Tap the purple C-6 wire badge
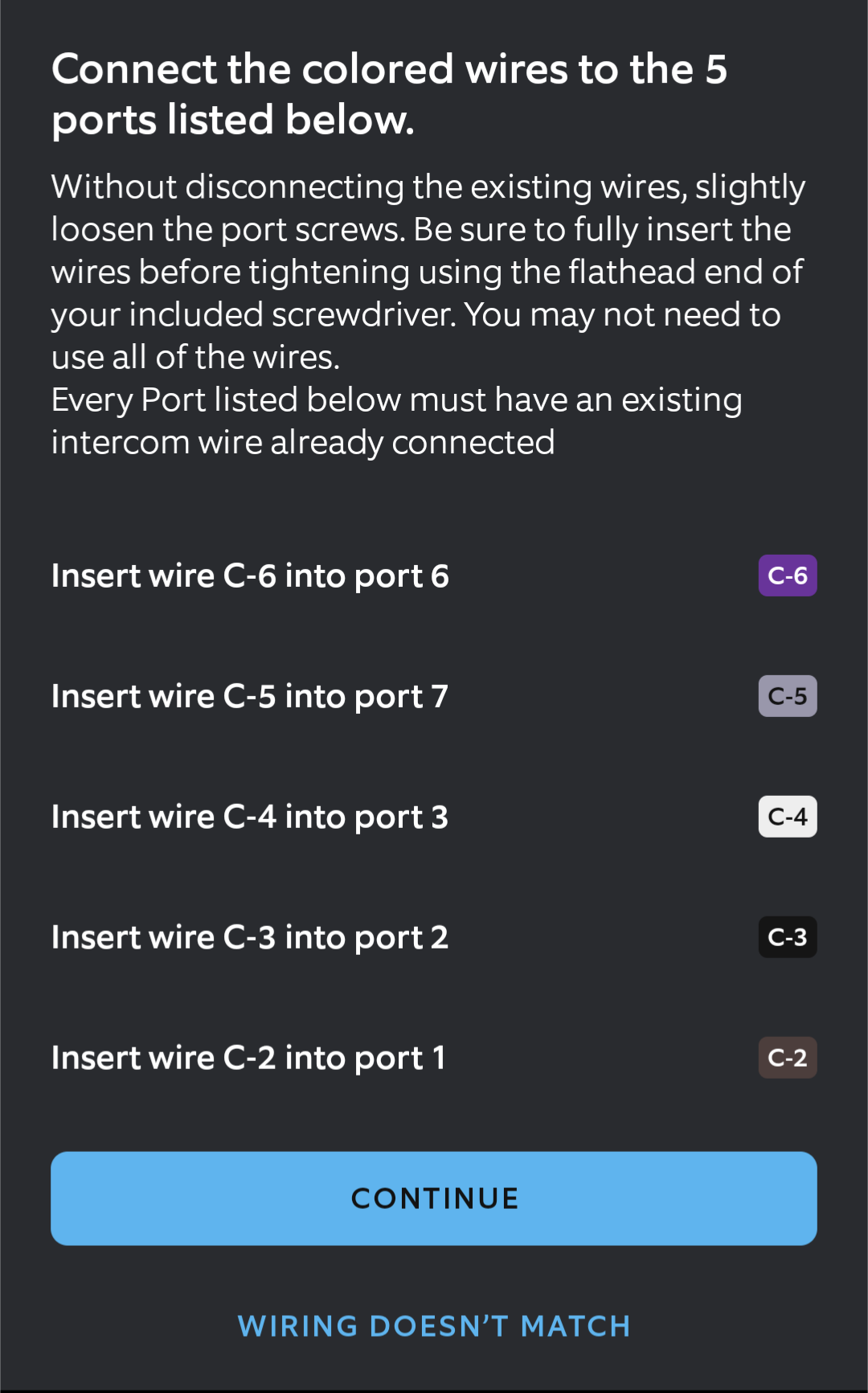Screen dimensions: 868x1393 [x=787, y=576]
